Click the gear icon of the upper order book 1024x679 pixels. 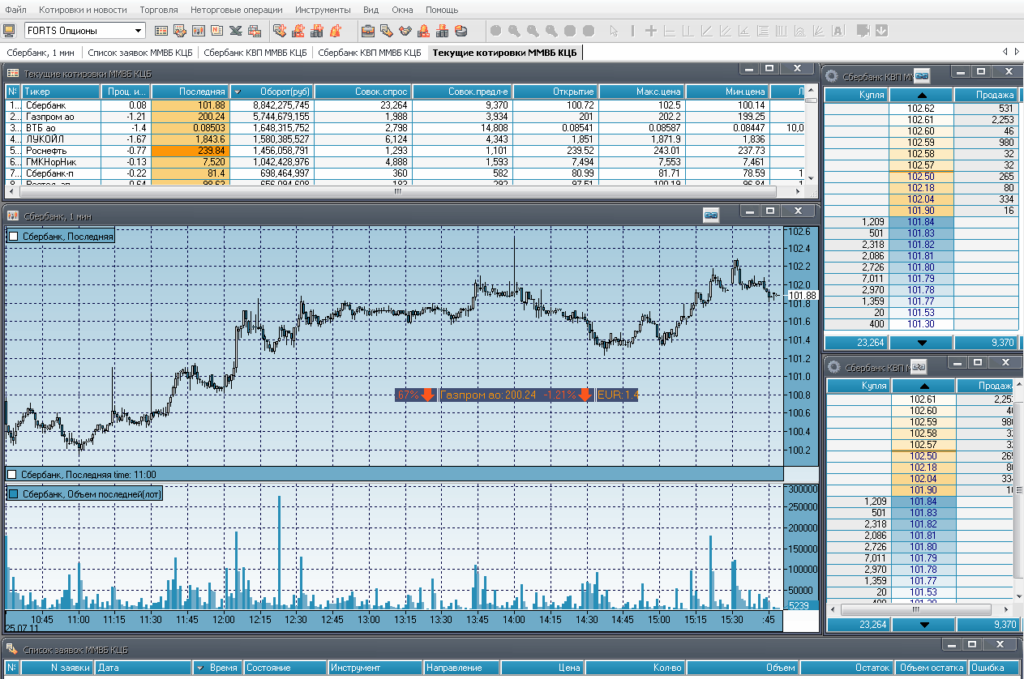[x=831, y=76]
